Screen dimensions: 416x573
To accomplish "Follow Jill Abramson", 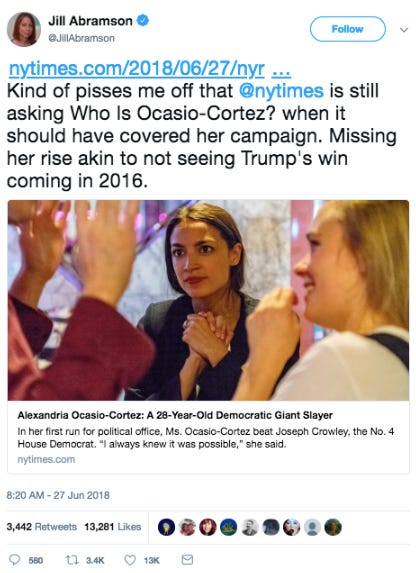I will click(347, 29).
